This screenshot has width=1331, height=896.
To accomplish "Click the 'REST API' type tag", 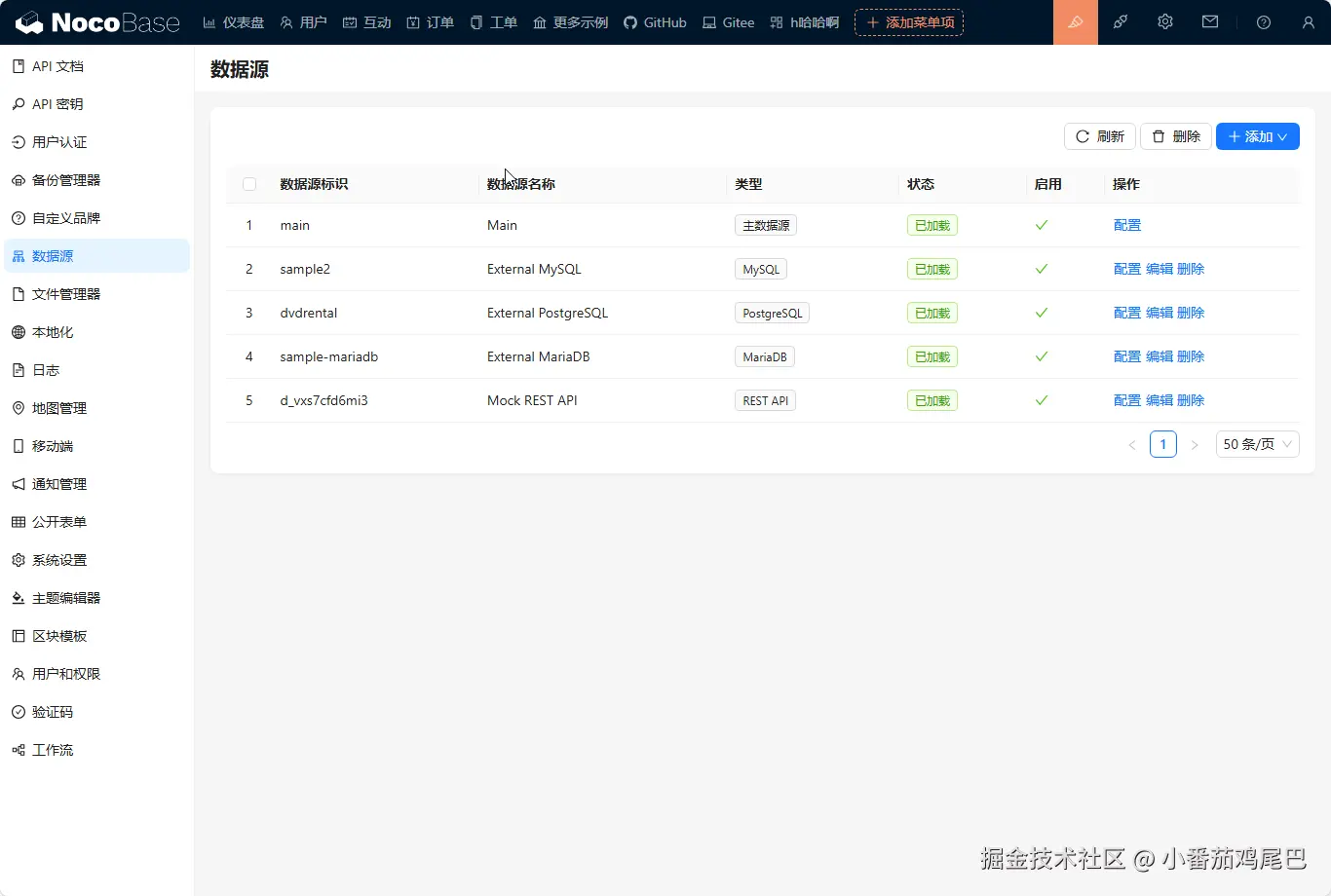I will pyautogui.click(x=765, y=400).
